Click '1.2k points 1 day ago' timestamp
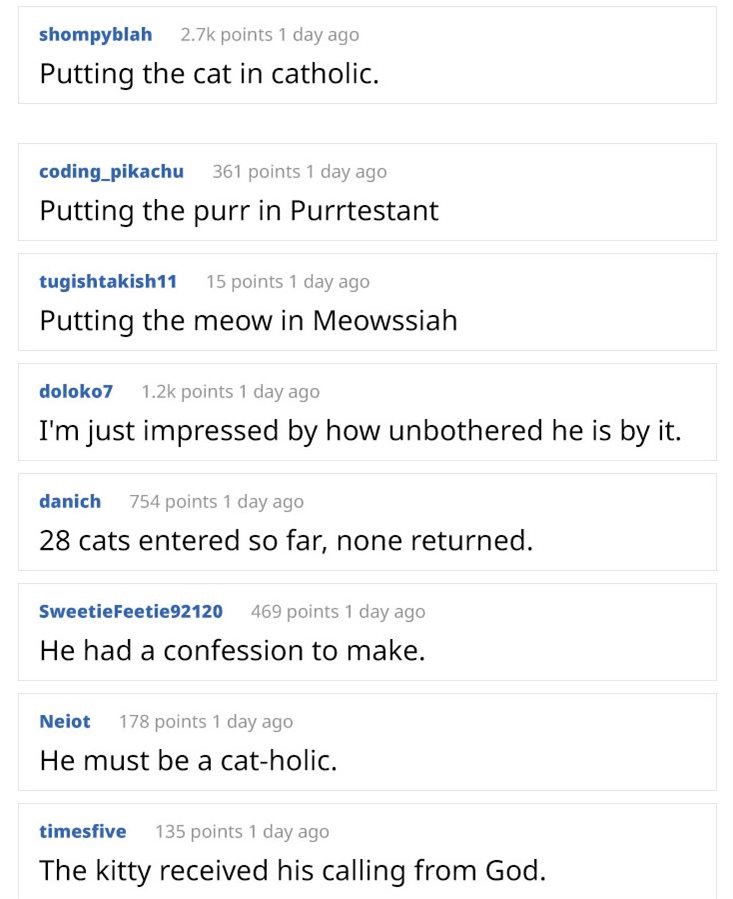 (x=231, y=392)
